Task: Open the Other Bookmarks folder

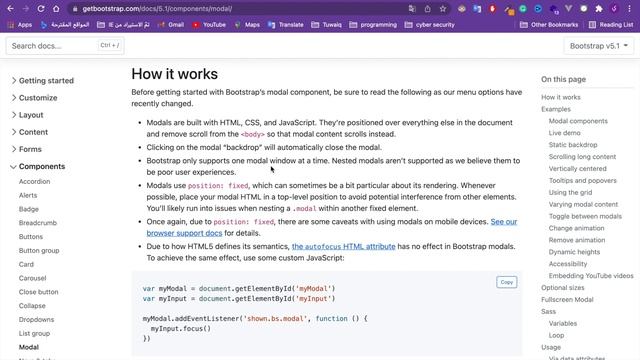Action: [549, 25]
